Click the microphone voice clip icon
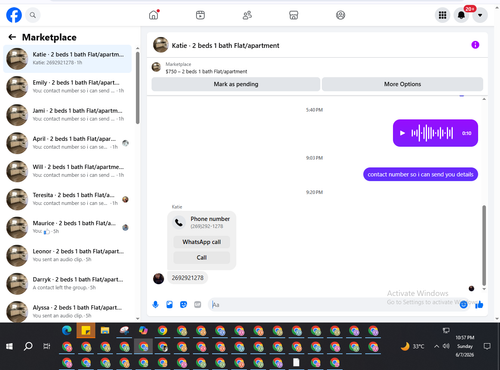 coord(155,304)
